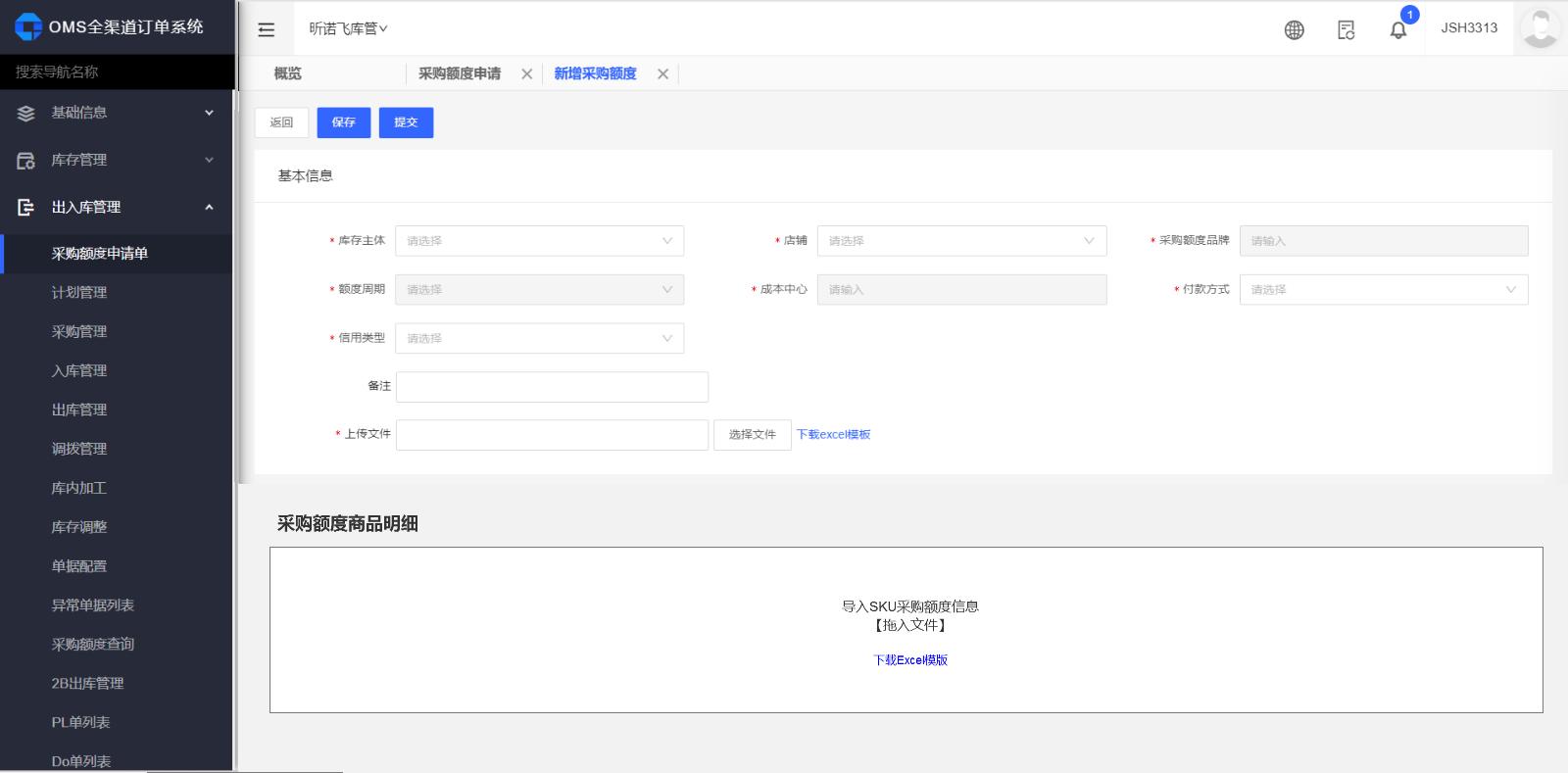The width and height of the screenshot is (1568, 773).
Task: Click the 基础信息 layers icon
Action: pos(26,114)
